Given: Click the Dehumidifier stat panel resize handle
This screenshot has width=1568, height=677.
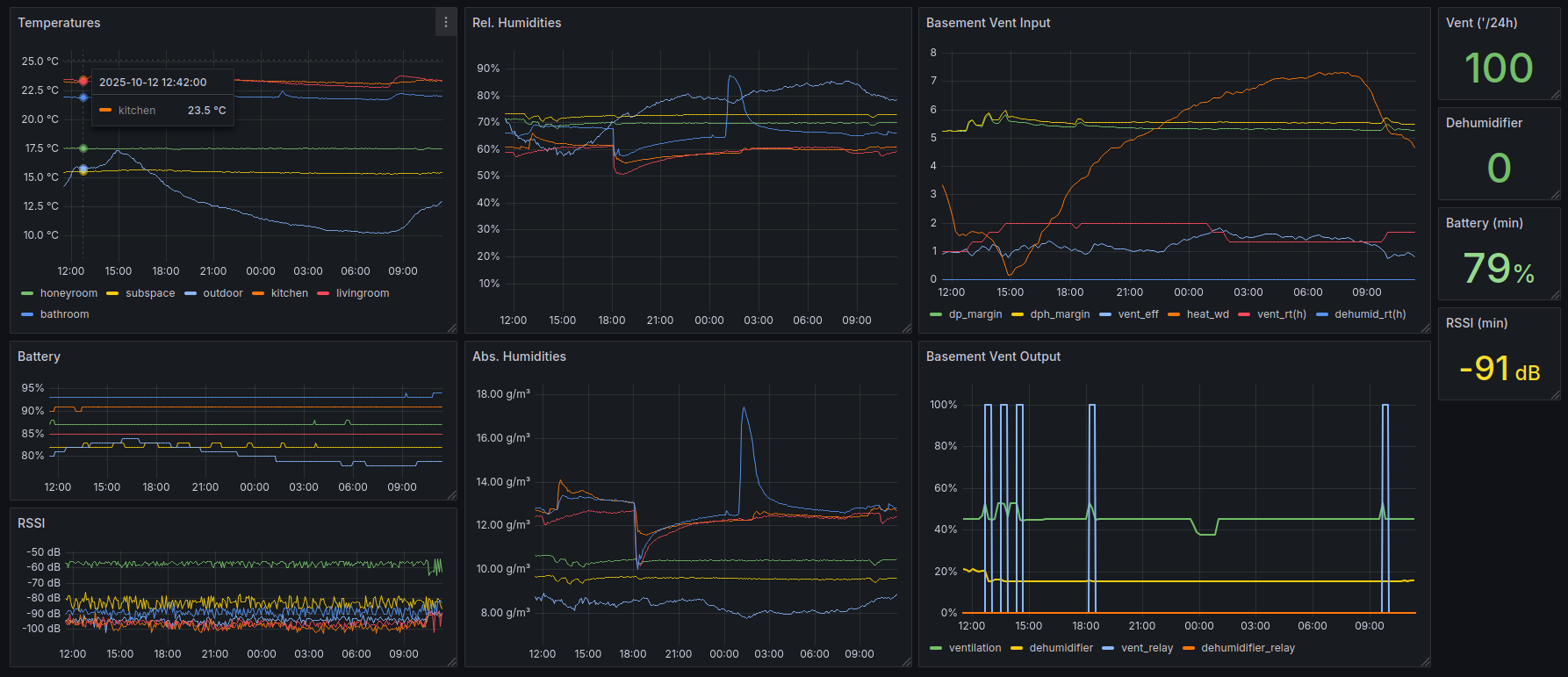Looking at the screenshot, I should [x=1555, y=194].
